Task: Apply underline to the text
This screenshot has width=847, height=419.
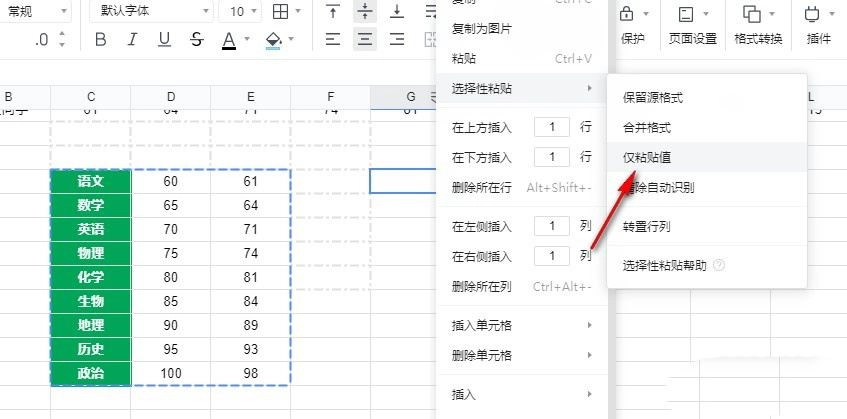Action: (165, 40)
